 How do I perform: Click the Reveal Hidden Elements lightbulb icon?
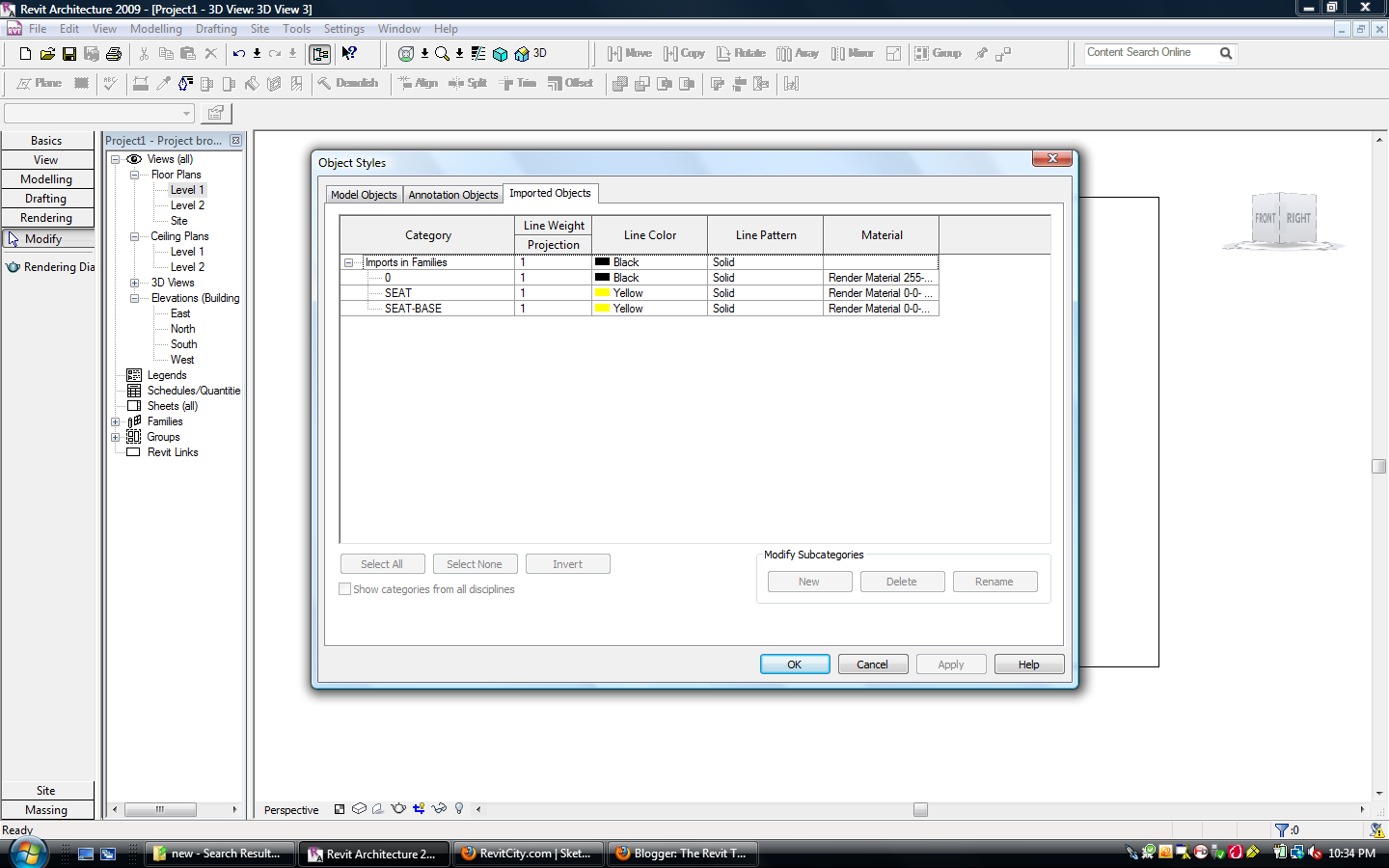click(459, 809)
